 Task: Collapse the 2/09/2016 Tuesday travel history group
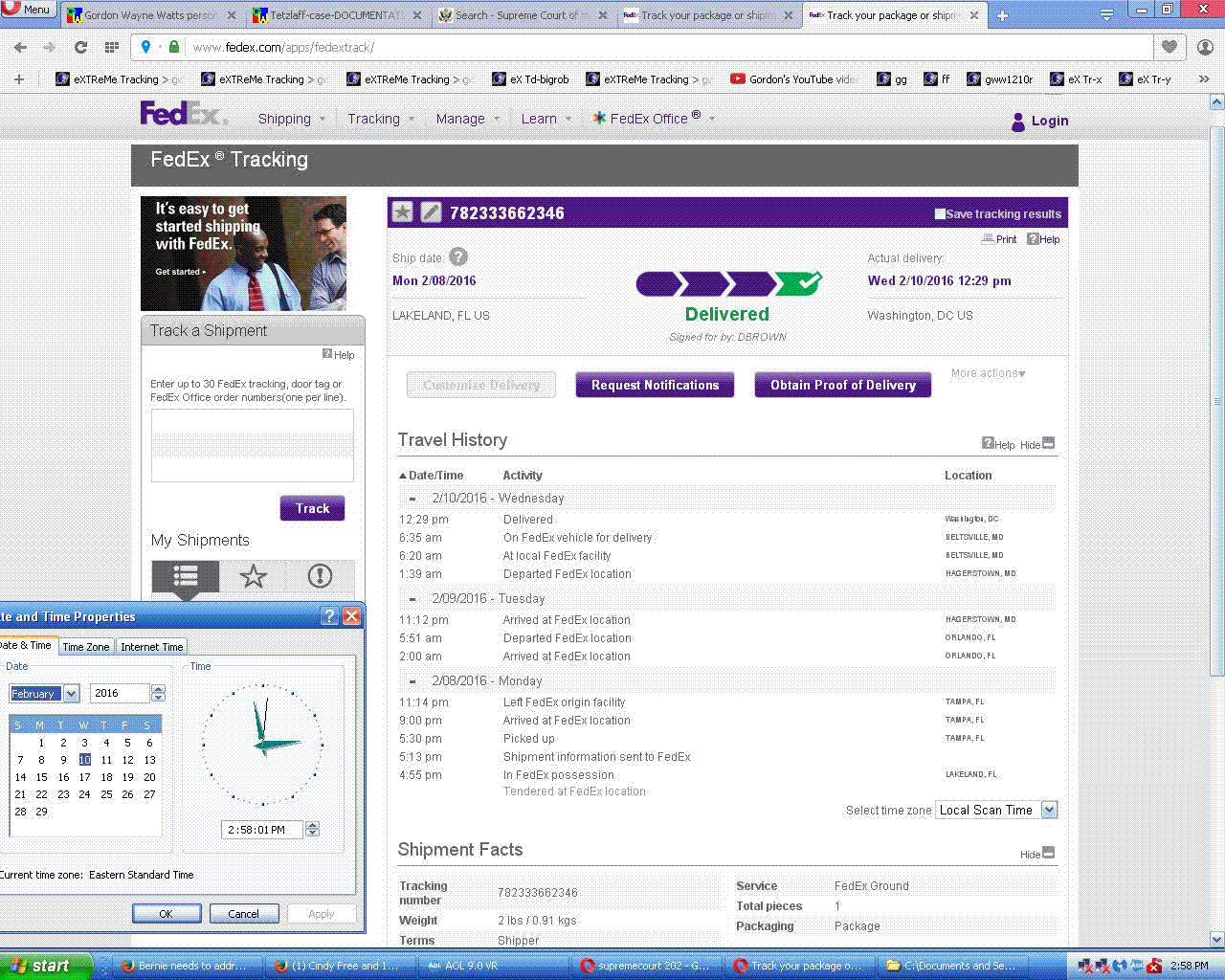coord(412,599)
